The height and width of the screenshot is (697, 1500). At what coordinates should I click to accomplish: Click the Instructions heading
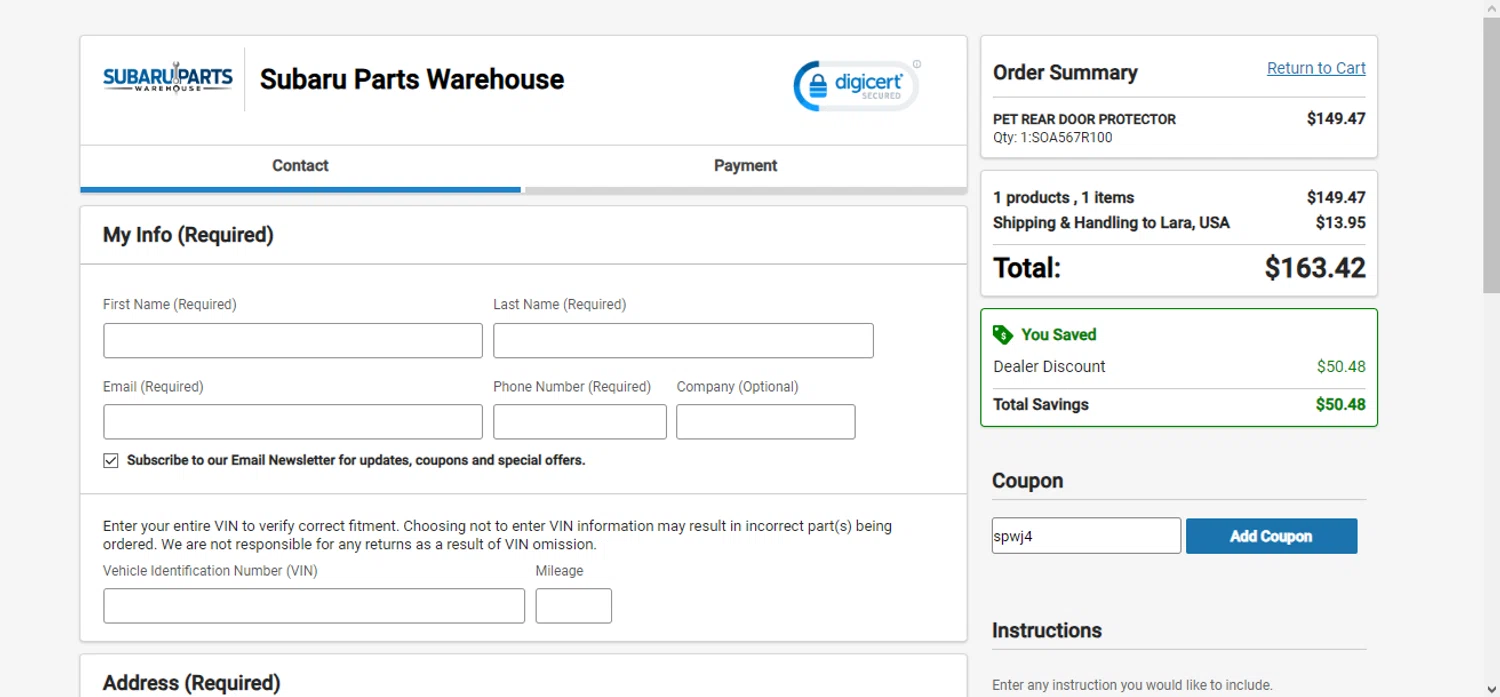(x=1047, y=631)
